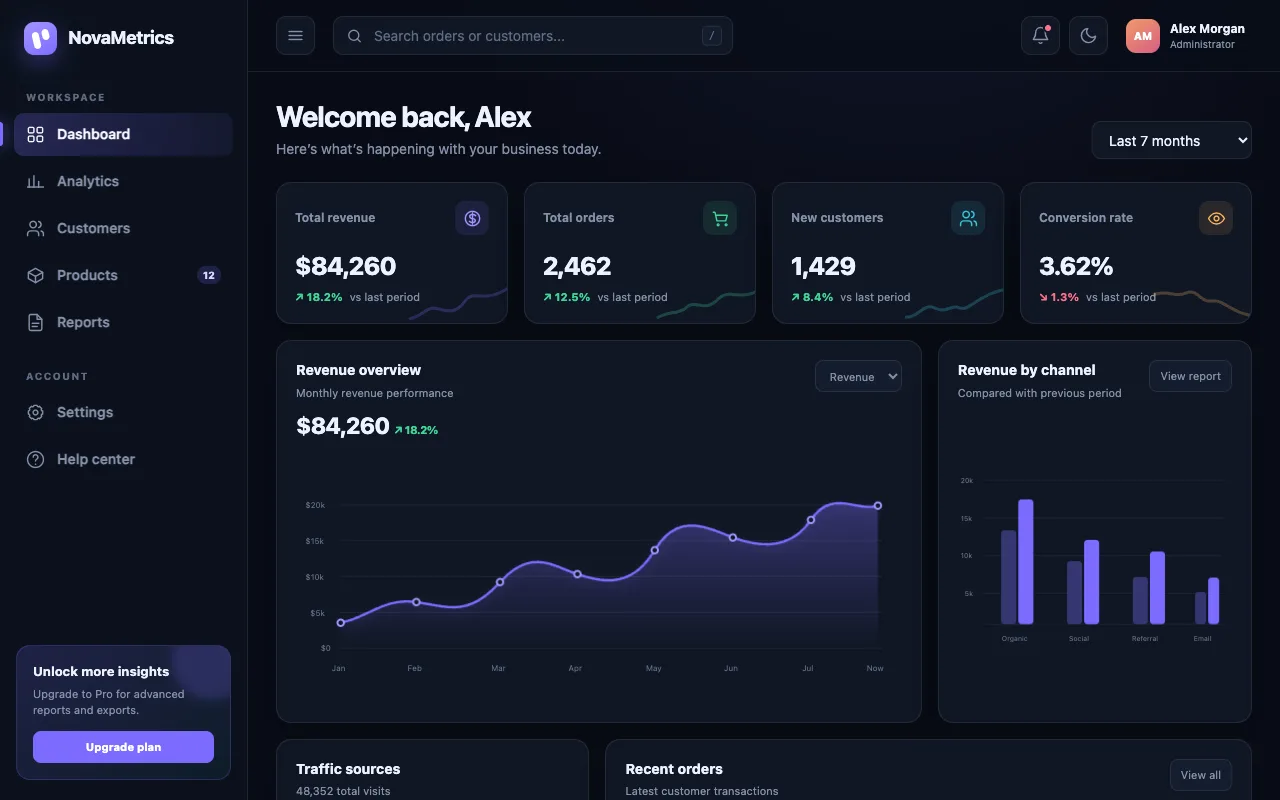Click the Settings gear icon

click(x=35, y=412)
